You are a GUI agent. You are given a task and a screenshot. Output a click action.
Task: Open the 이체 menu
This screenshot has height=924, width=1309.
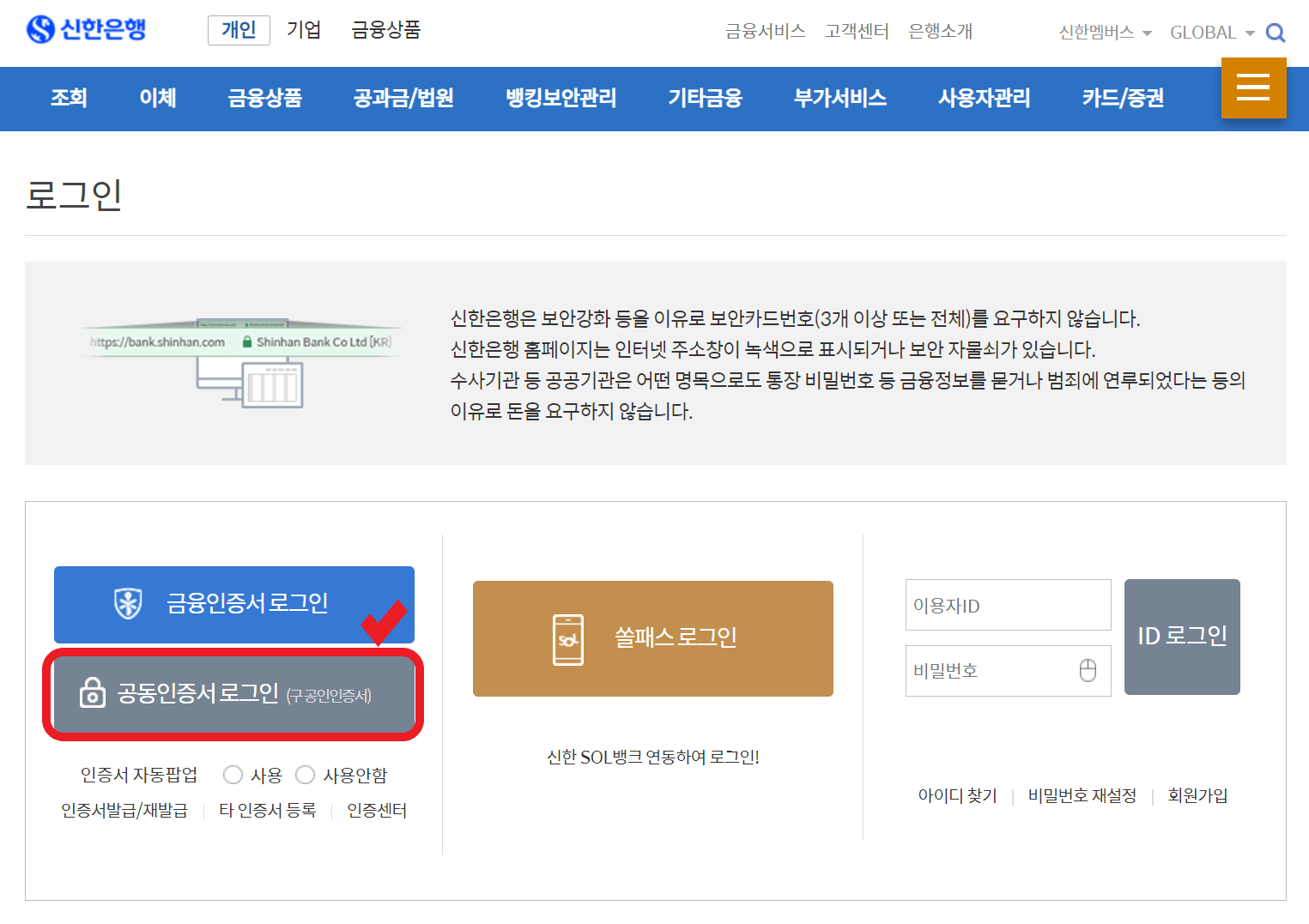pos(158,98)
